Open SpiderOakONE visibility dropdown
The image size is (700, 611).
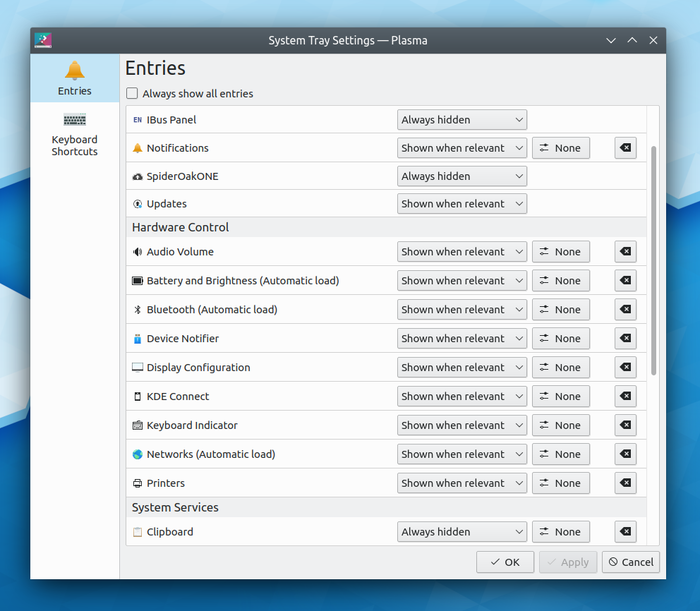coord(461,176)
